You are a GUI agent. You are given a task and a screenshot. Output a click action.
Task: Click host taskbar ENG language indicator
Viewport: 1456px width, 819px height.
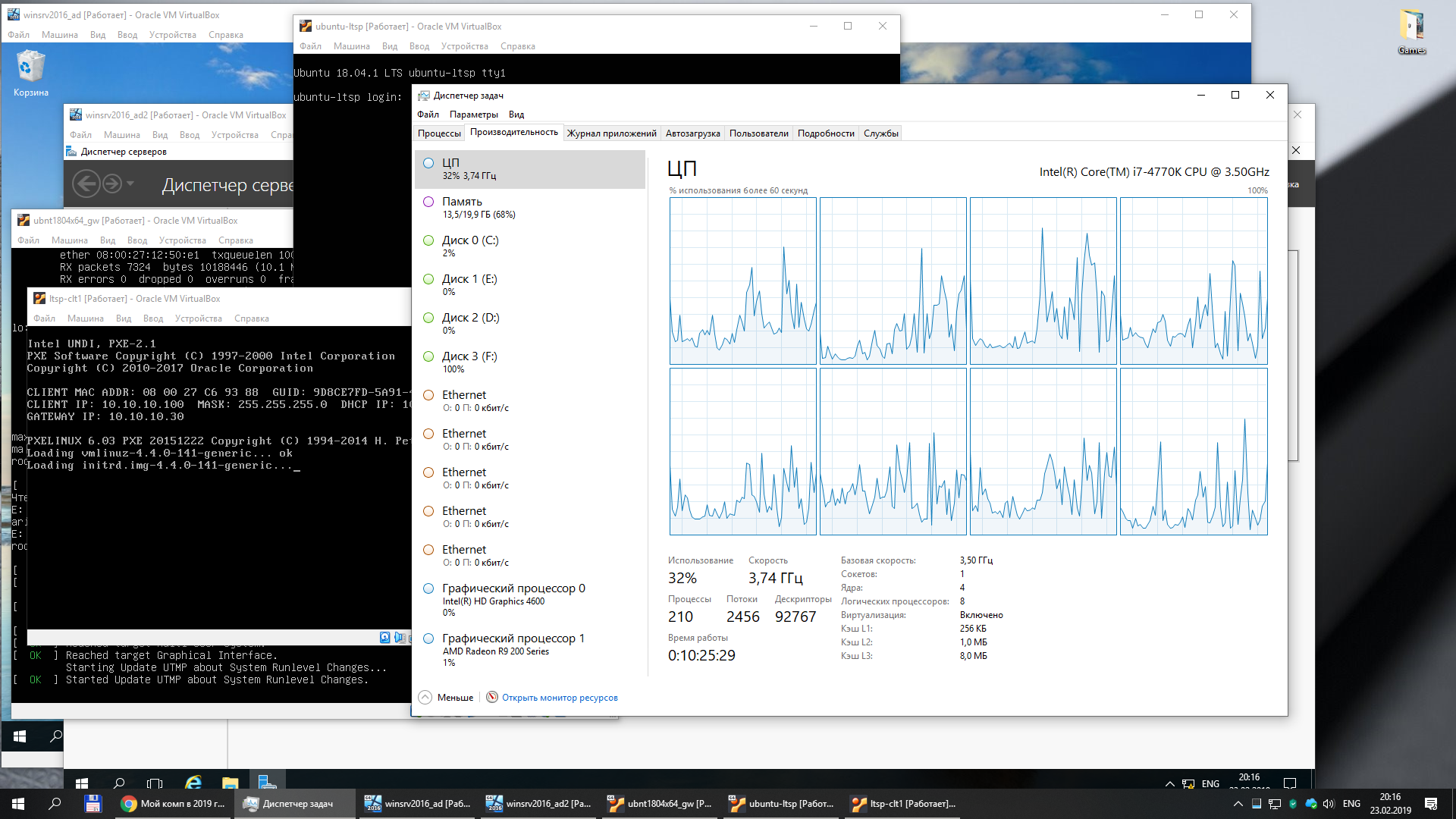[1351, 804]
